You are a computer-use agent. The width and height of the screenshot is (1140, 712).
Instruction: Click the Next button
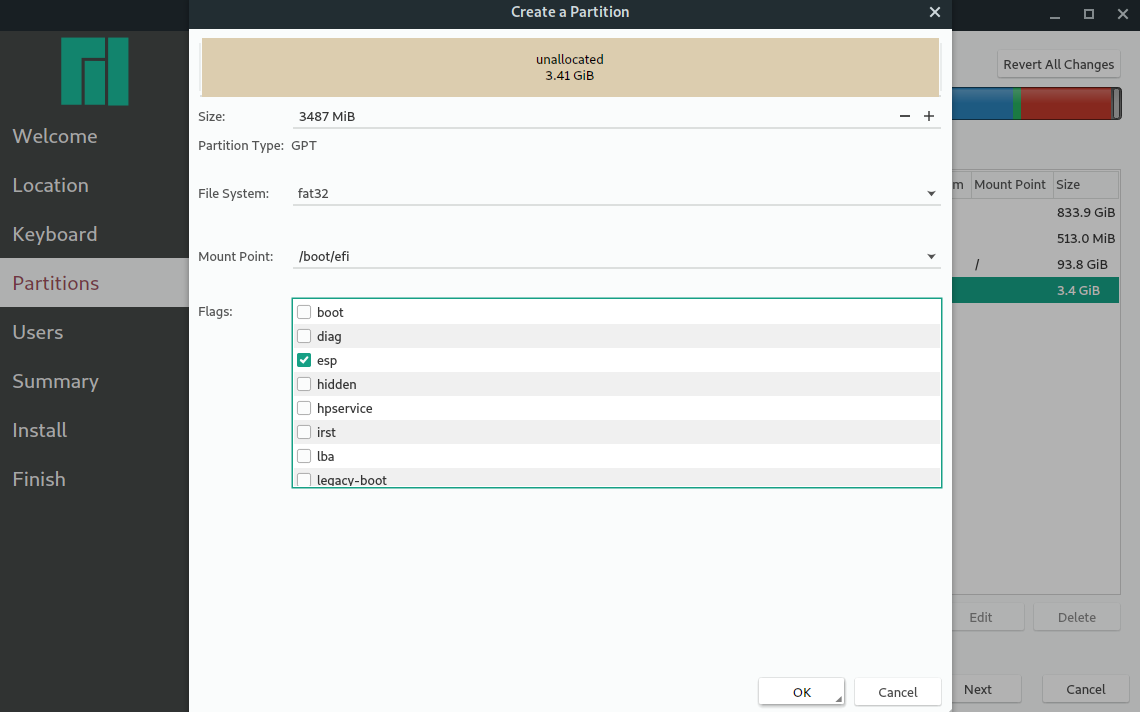[x=975, y=689]
